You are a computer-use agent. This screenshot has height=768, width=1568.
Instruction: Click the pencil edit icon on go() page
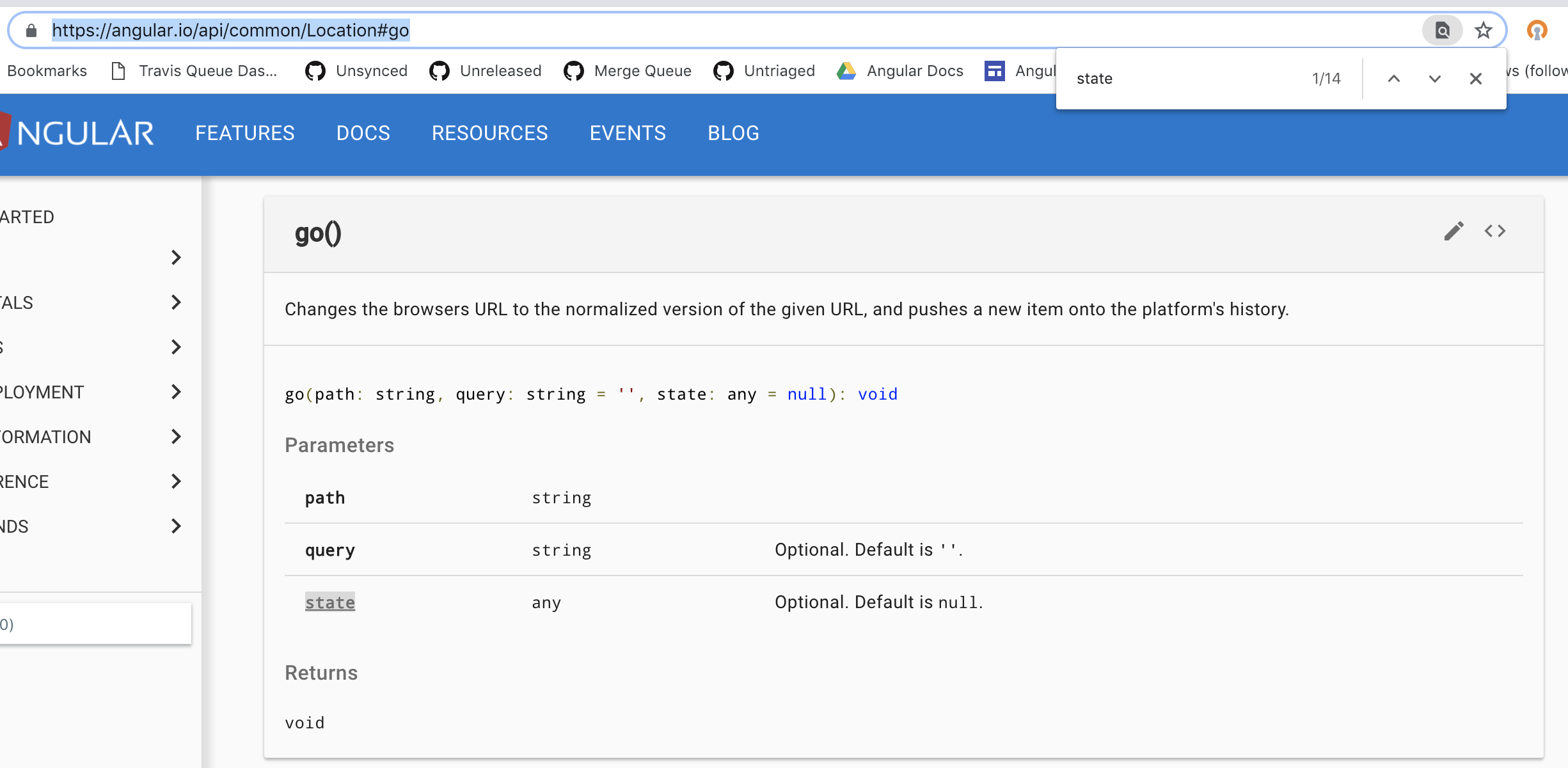[1454, 231]
